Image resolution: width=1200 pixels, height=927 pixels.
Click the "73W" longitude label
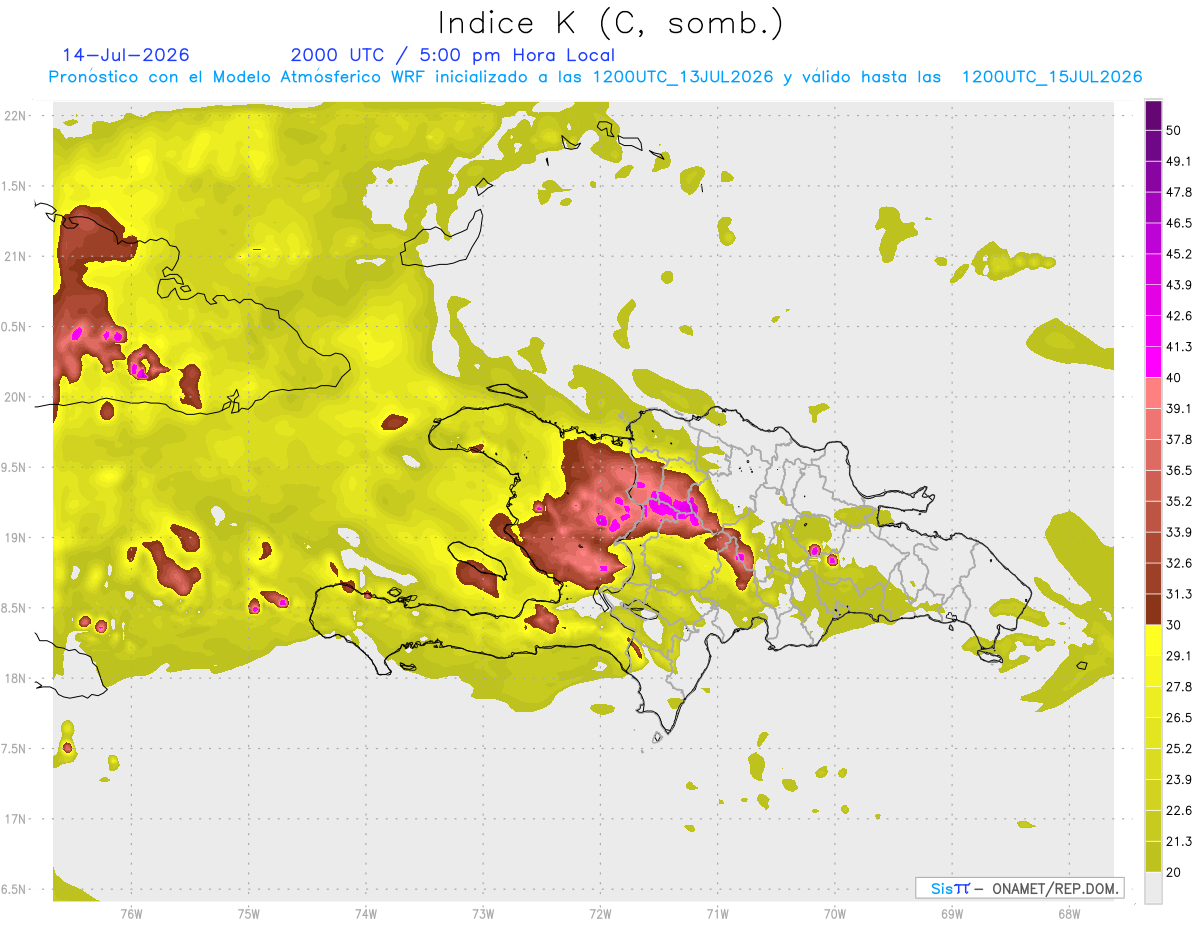click(483, 914)
